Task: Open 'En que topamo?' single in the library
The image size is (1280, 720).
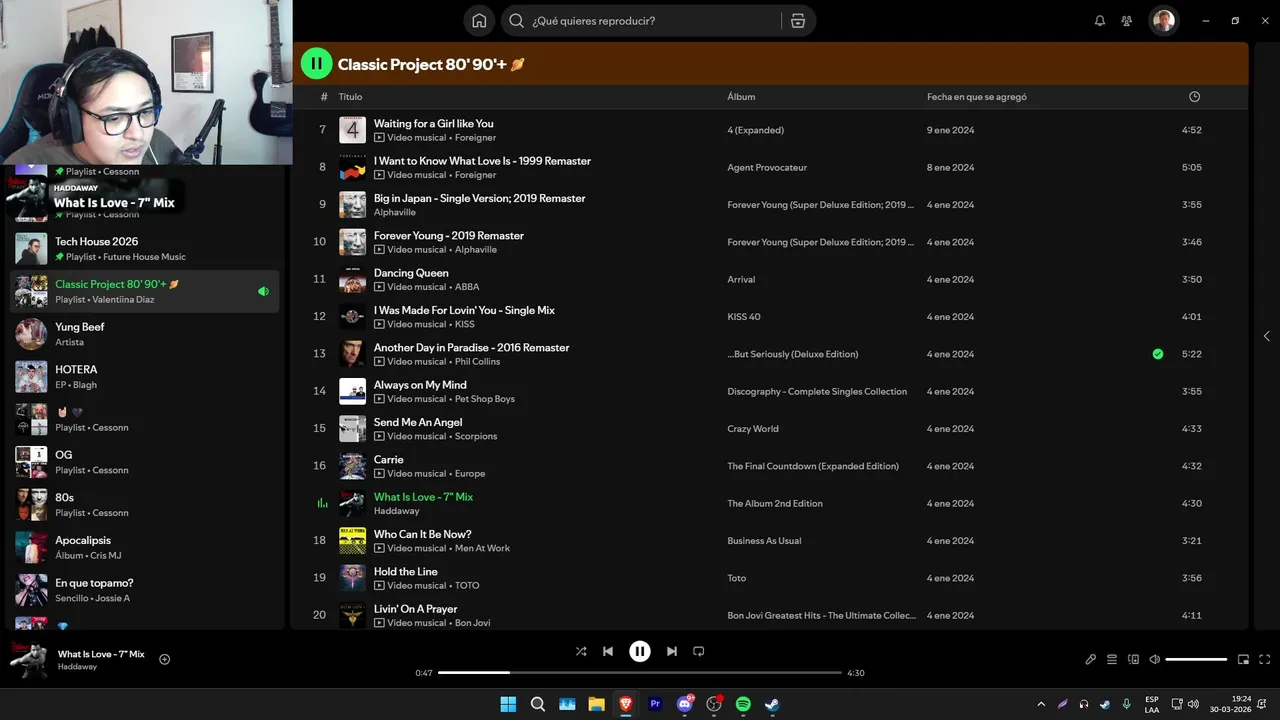Action: (x=145, y=590)
